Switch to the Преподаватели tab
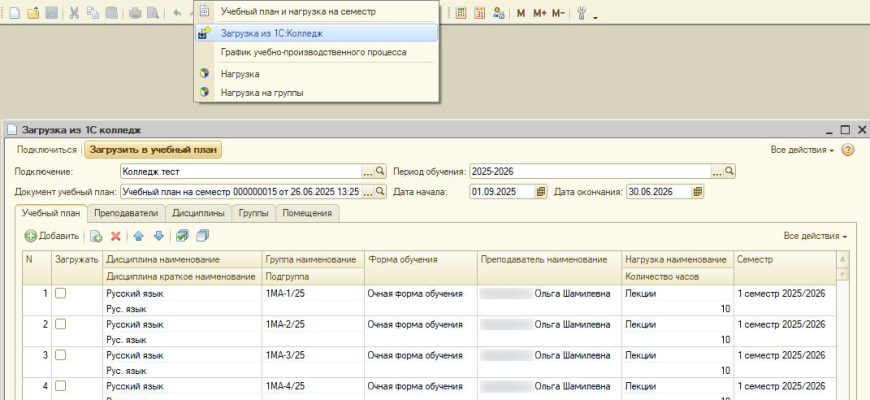This screenshot has height=400, width=870. click(125, 213)
